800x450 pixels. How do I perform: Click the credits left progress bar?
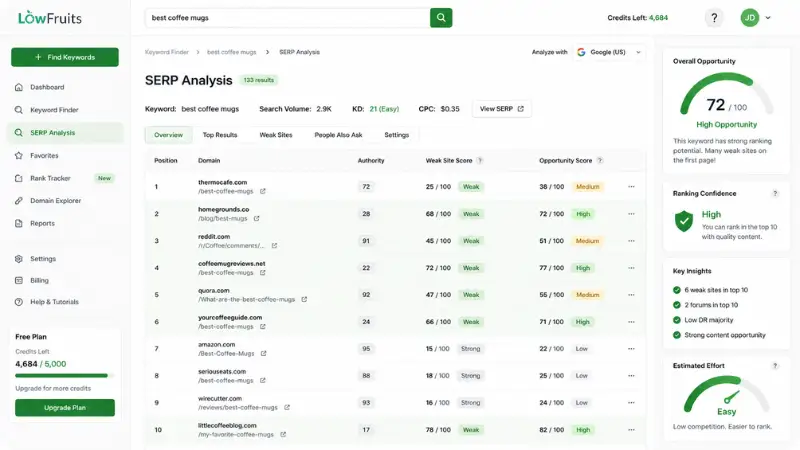pyautogui.click(x=64, y=376)
